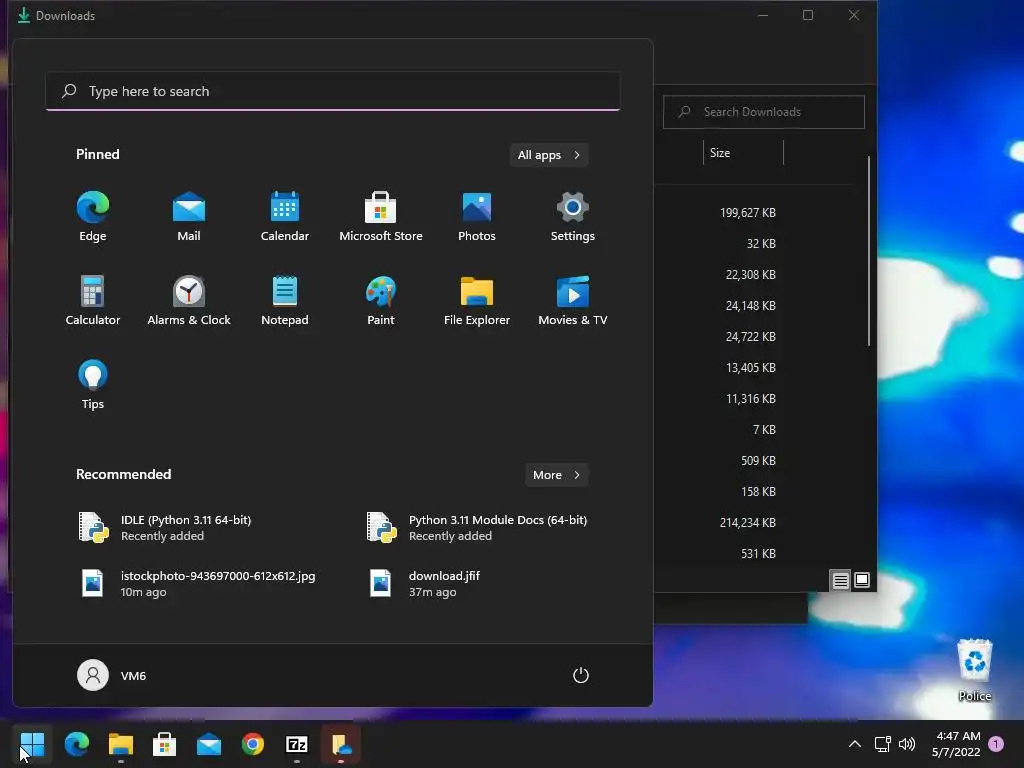This screenshot has height=768, width=1024.
Task: Show hidden system tray icons
Action: click(854, 744)
